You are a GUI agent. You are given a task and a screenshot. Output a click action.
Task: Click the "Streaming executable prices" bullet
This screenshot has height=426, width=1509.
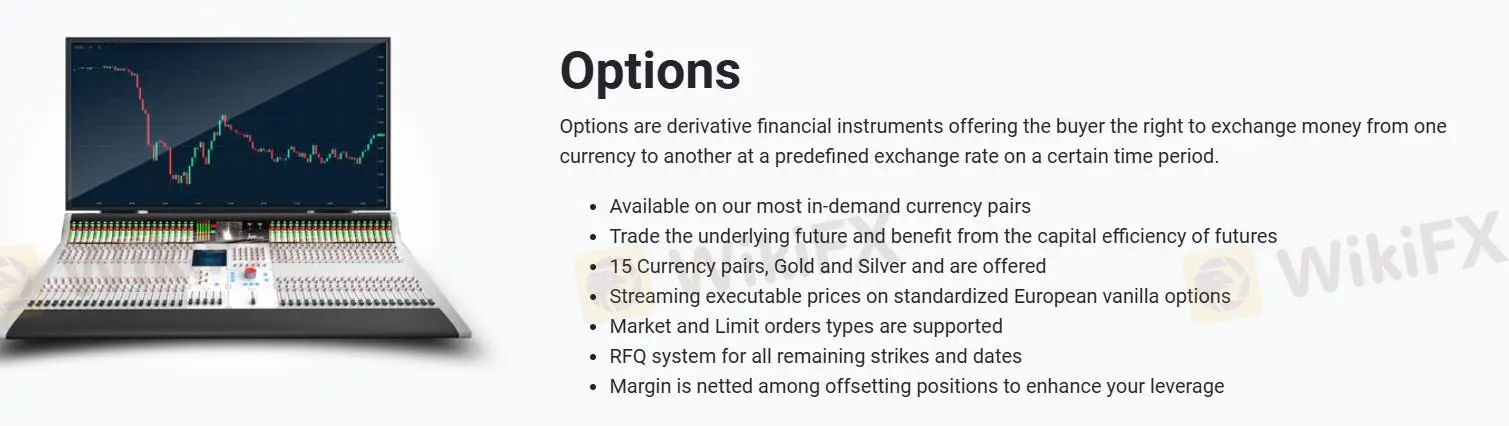920,297
